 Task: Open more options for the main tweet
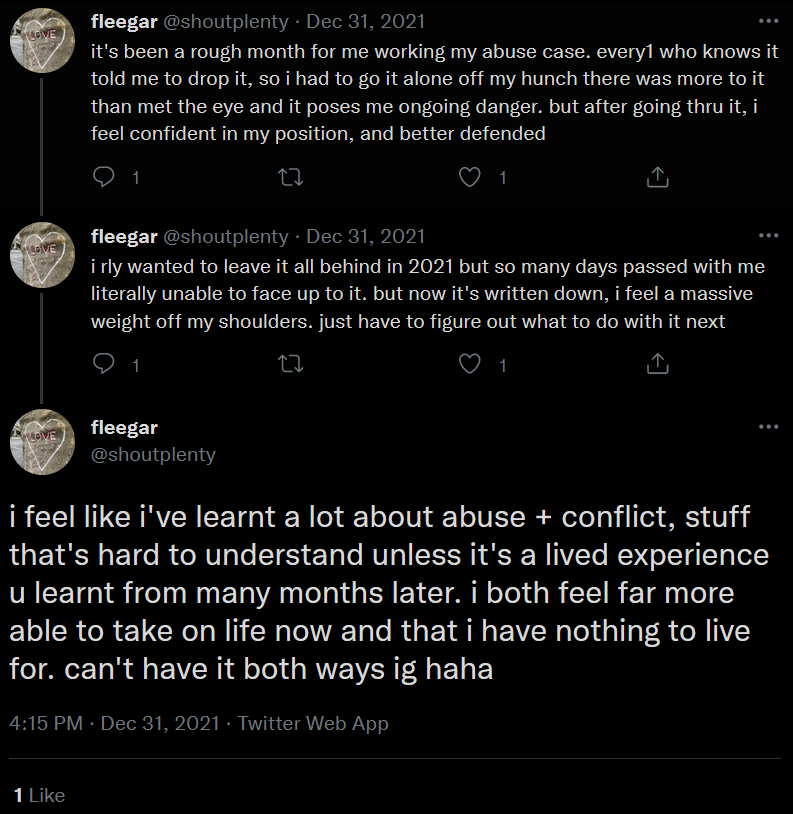(x=768, y=427)
